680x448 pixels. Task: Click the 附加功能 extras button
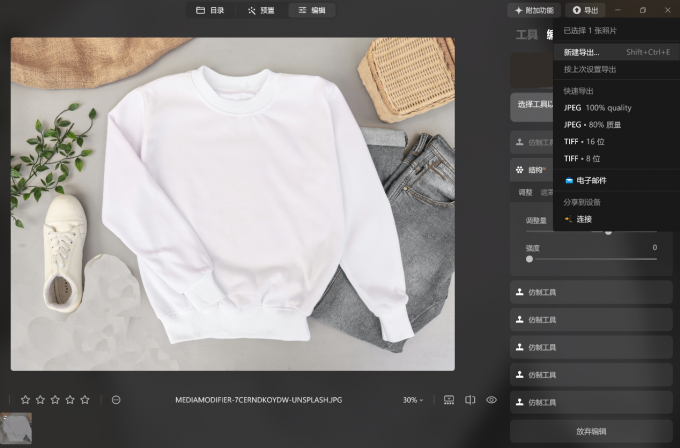tap(533, 10)
